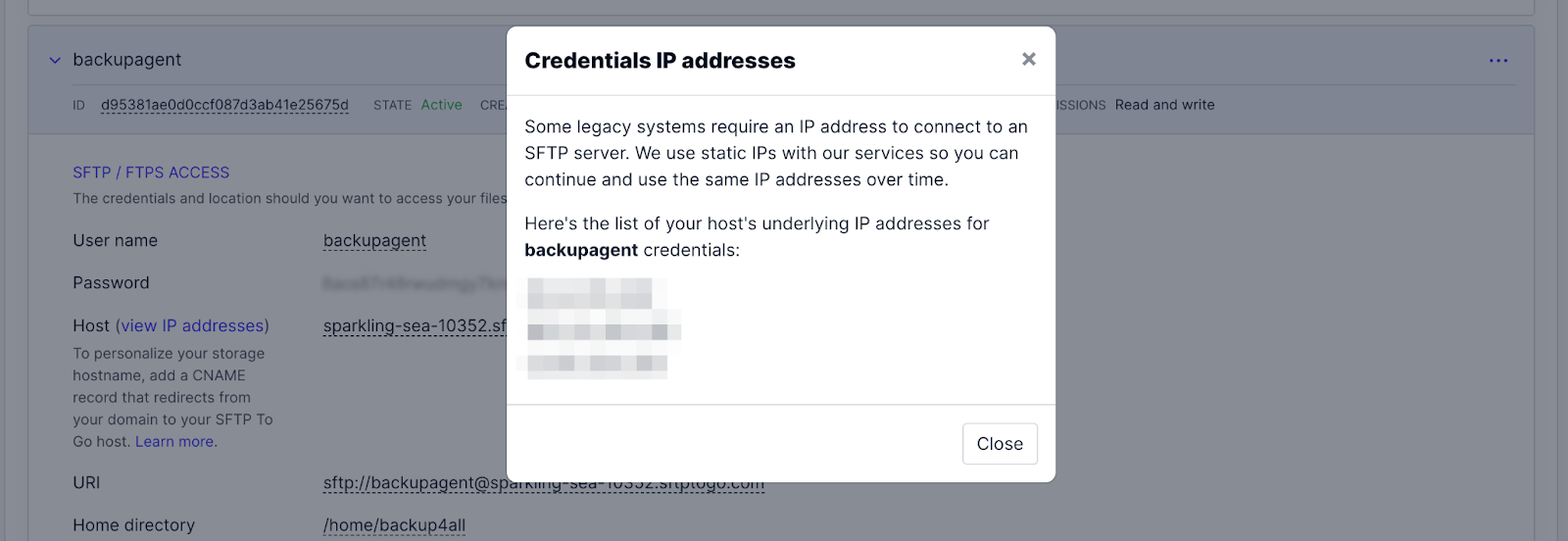Open the three-dot options menu
1568x541 pixels.
pos(1497,61)
